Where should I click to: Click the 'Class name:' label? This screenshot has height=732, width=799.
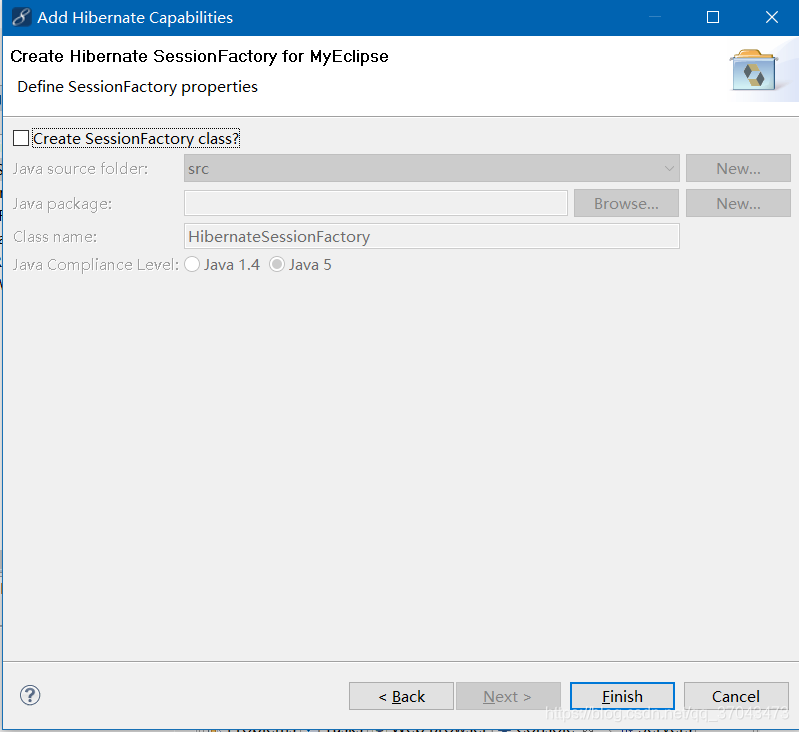click(x=55, y=236)
